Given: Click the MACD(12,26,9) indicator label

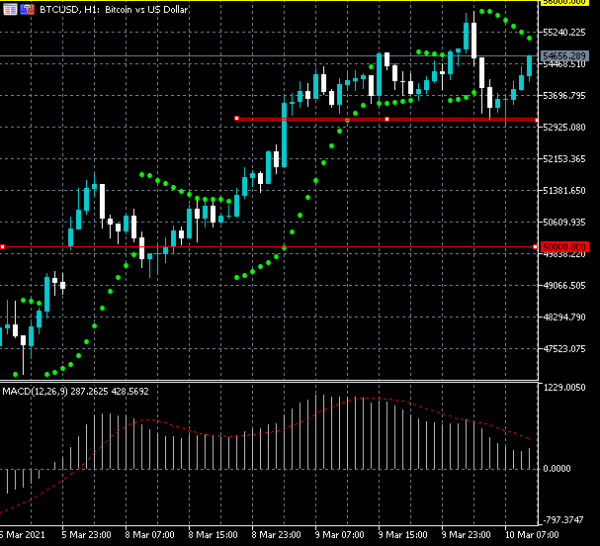Looking at the screenshot, I should [75, 391].
